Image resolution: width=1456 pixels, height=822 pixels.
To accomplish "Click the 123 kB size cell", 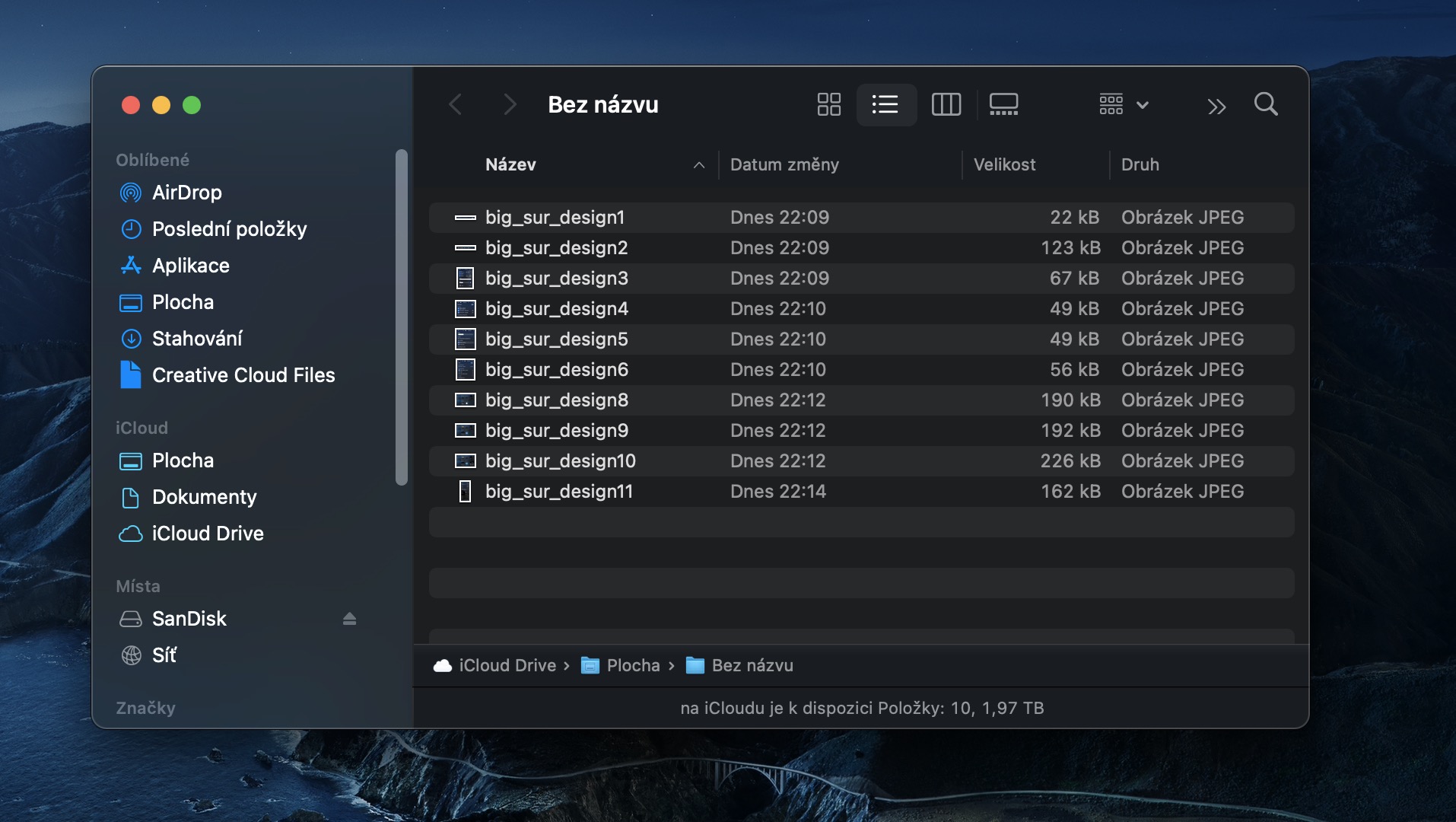I will 1070,247.
